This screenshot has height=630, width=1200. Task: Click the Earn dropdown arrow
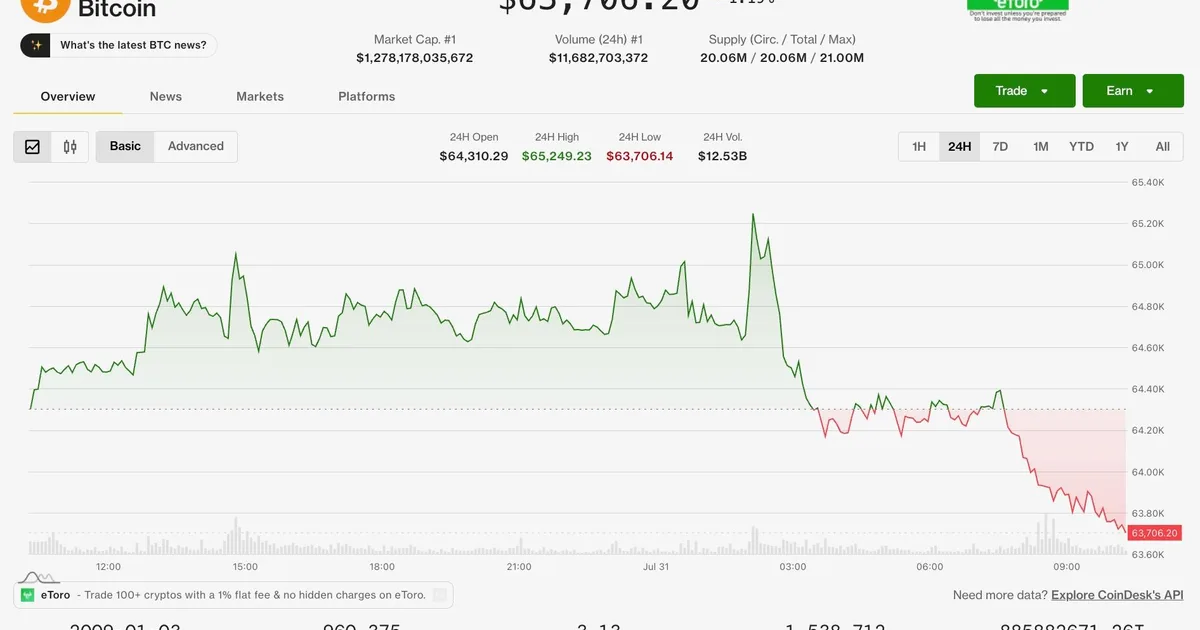pos(1150,92)
